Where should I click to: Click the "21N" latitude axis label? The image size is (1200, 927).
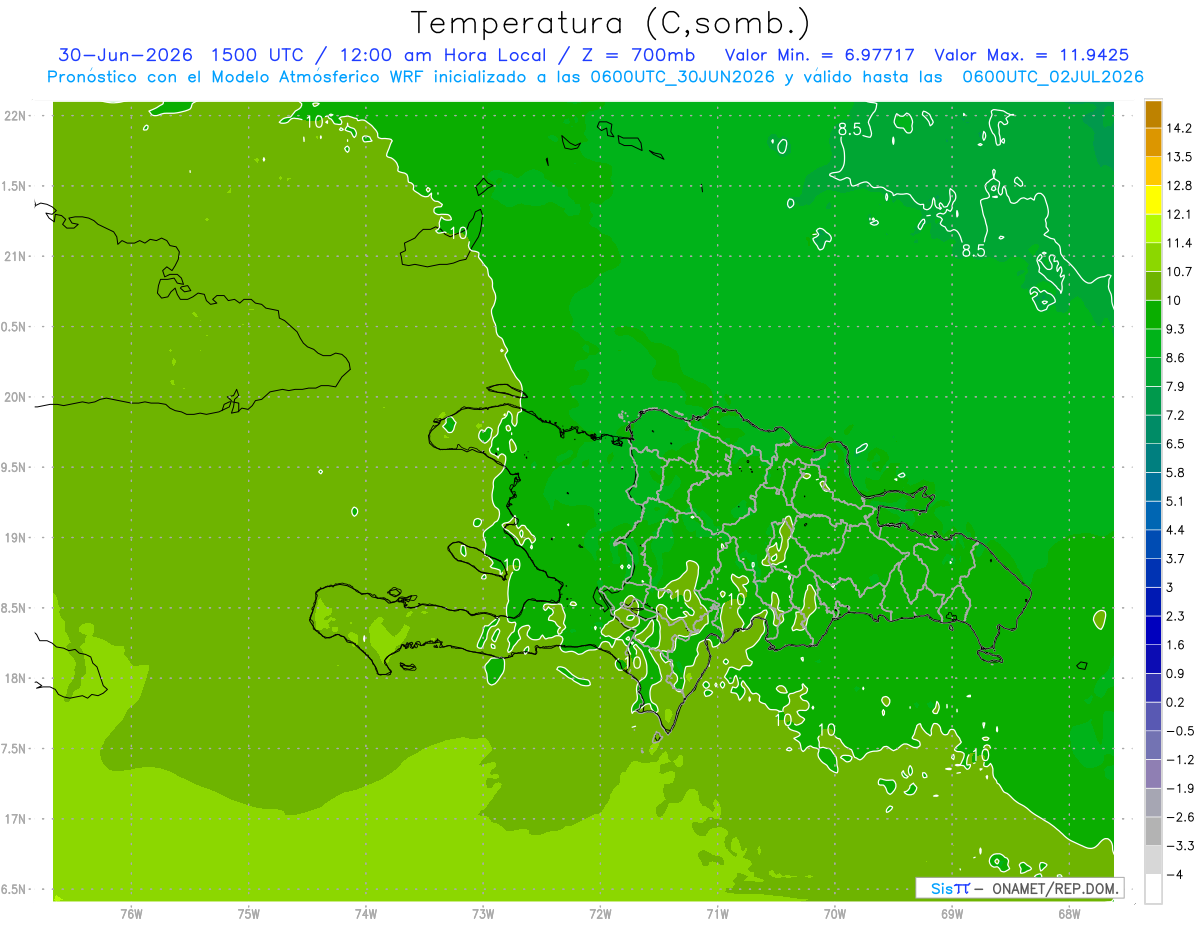tap(15, 256)
